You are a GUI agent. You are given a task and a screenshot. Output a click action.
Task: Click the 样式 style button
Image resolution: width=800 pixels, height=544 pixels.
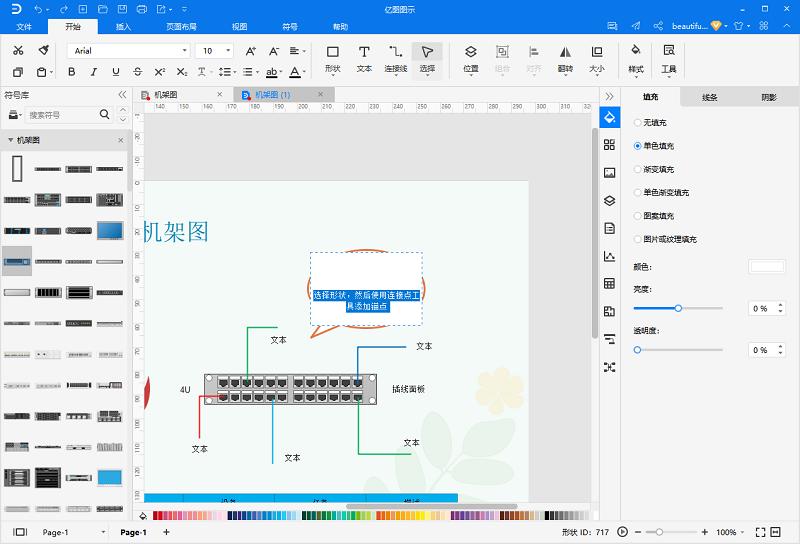635,58
